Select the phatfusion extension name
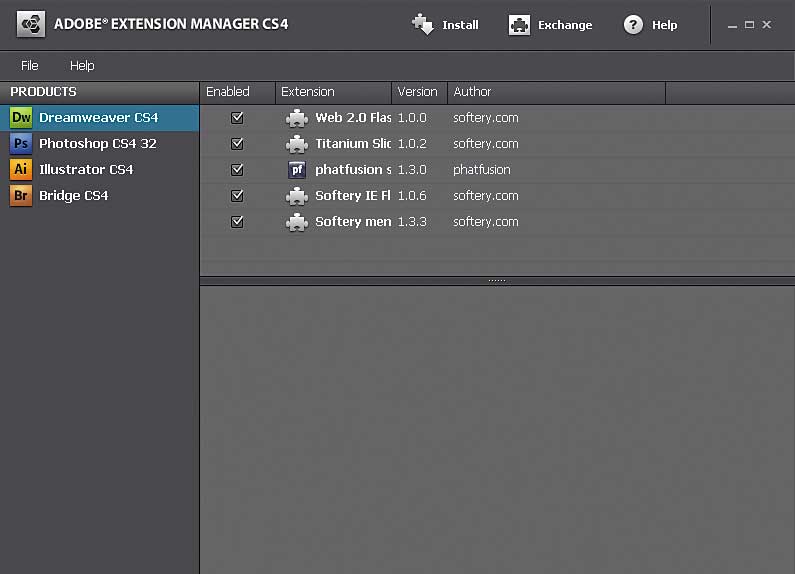This screenshot has width=795, height=574. click(x=353, y=169)
